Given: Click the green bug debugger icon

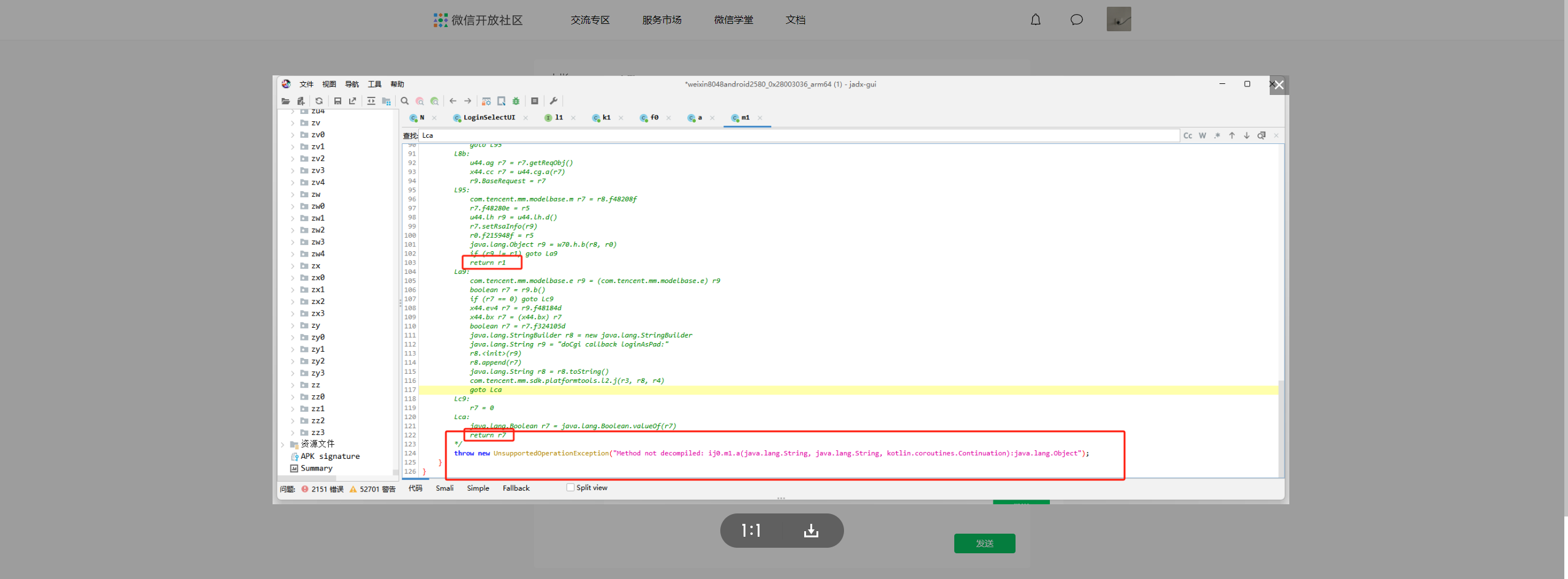Looking at the screenshot, I should click(516, 101).
